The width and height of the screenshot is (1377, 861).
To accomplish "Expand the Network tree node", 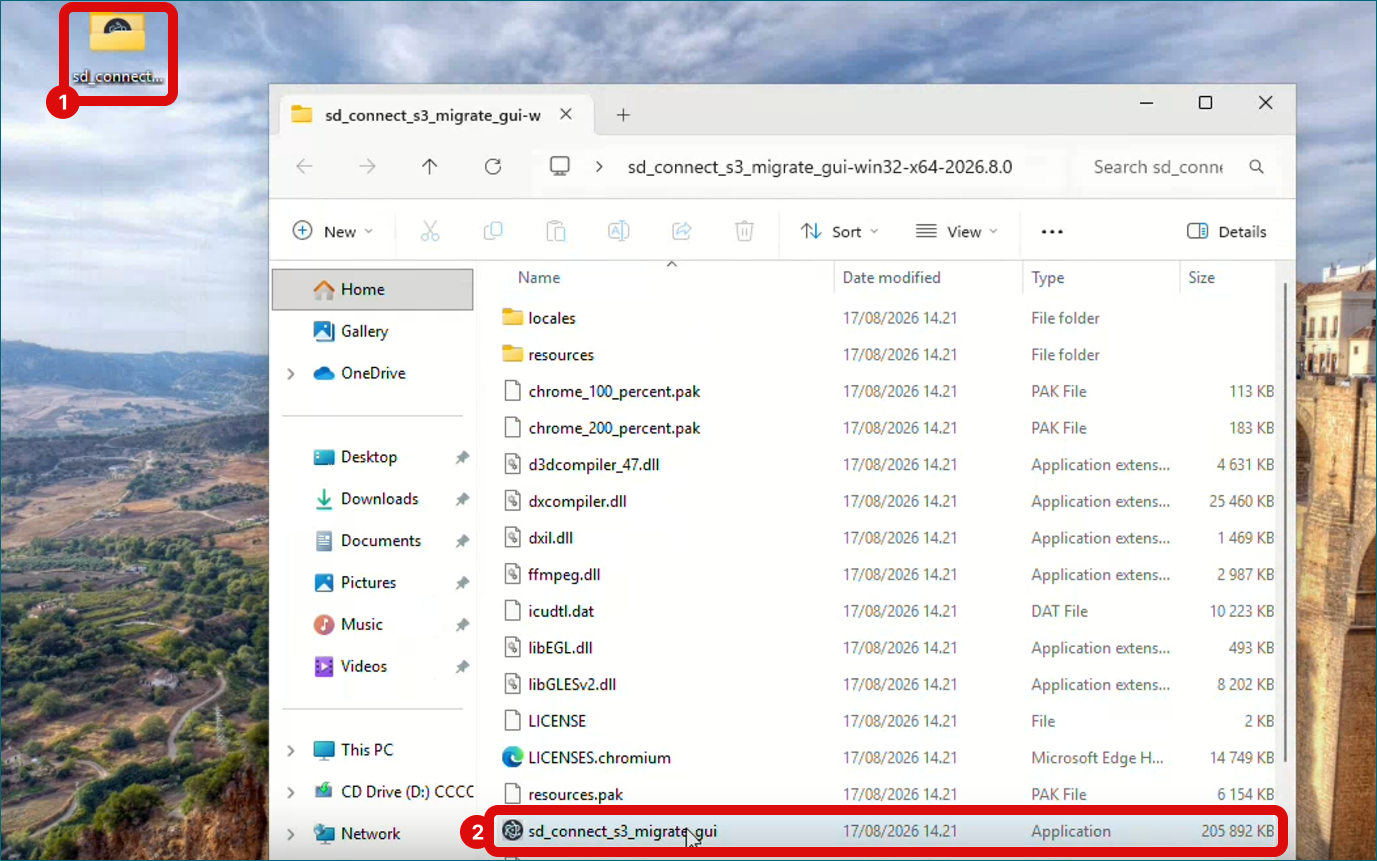I will (x=291, y=834).
